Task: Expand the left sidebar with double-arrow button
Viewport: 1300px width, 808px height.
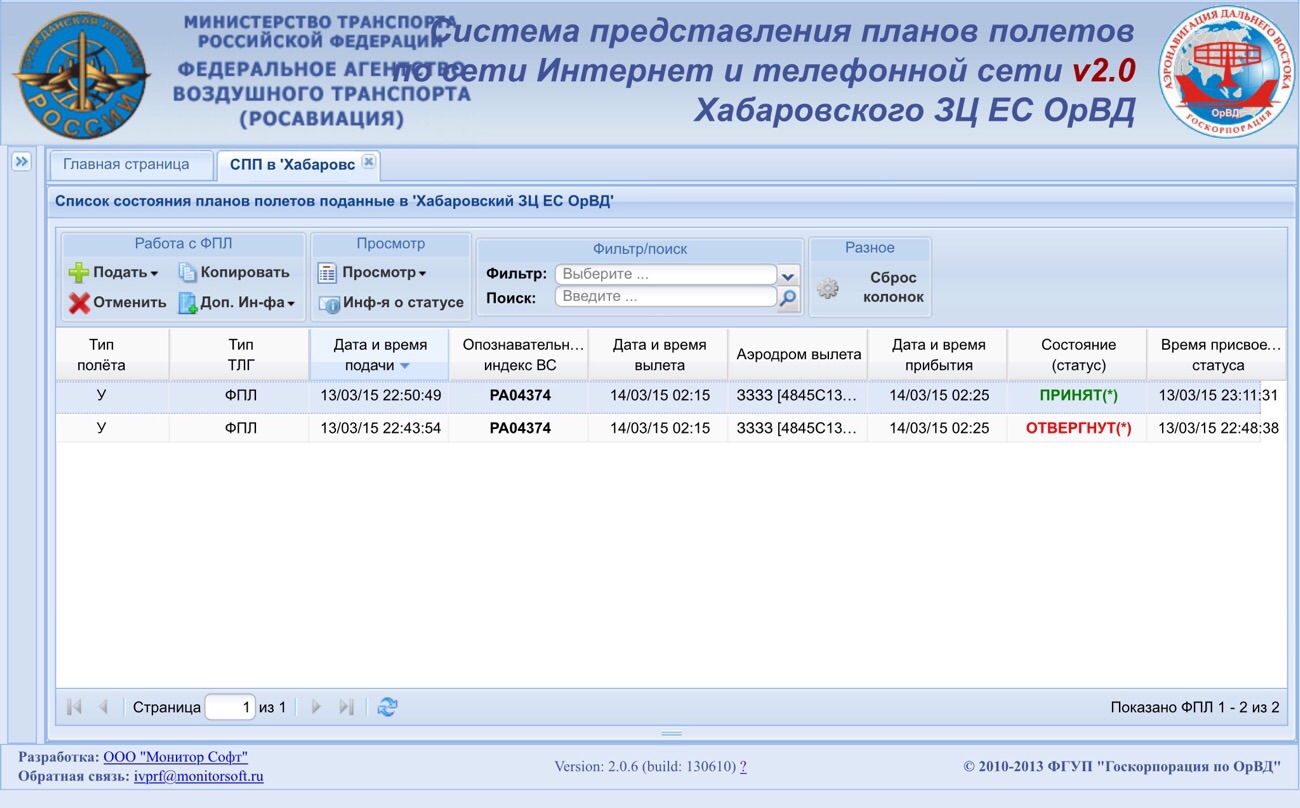Action: (21, 162)
